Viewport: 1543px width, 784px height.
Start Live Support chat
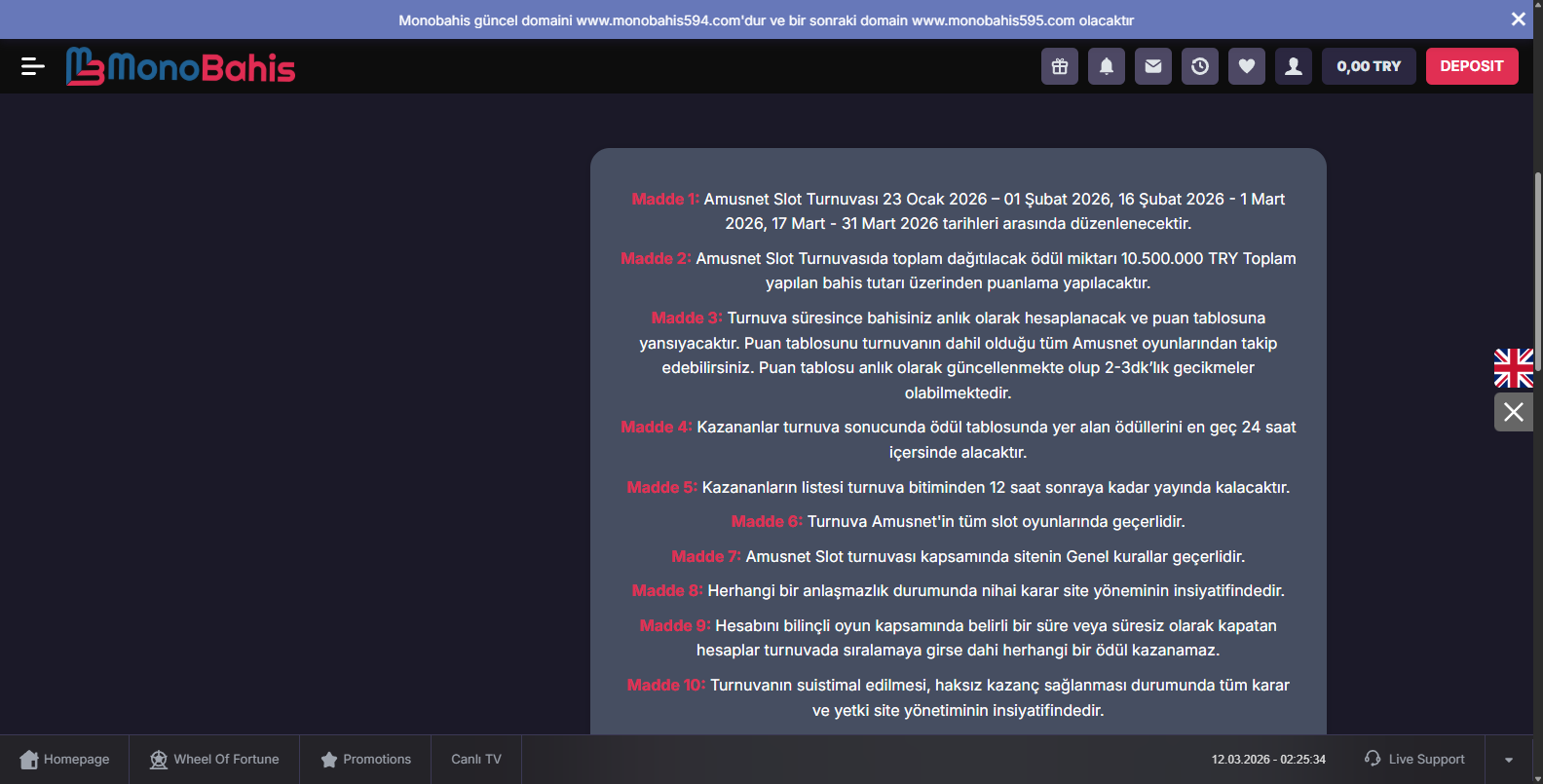click(1414, 760)
